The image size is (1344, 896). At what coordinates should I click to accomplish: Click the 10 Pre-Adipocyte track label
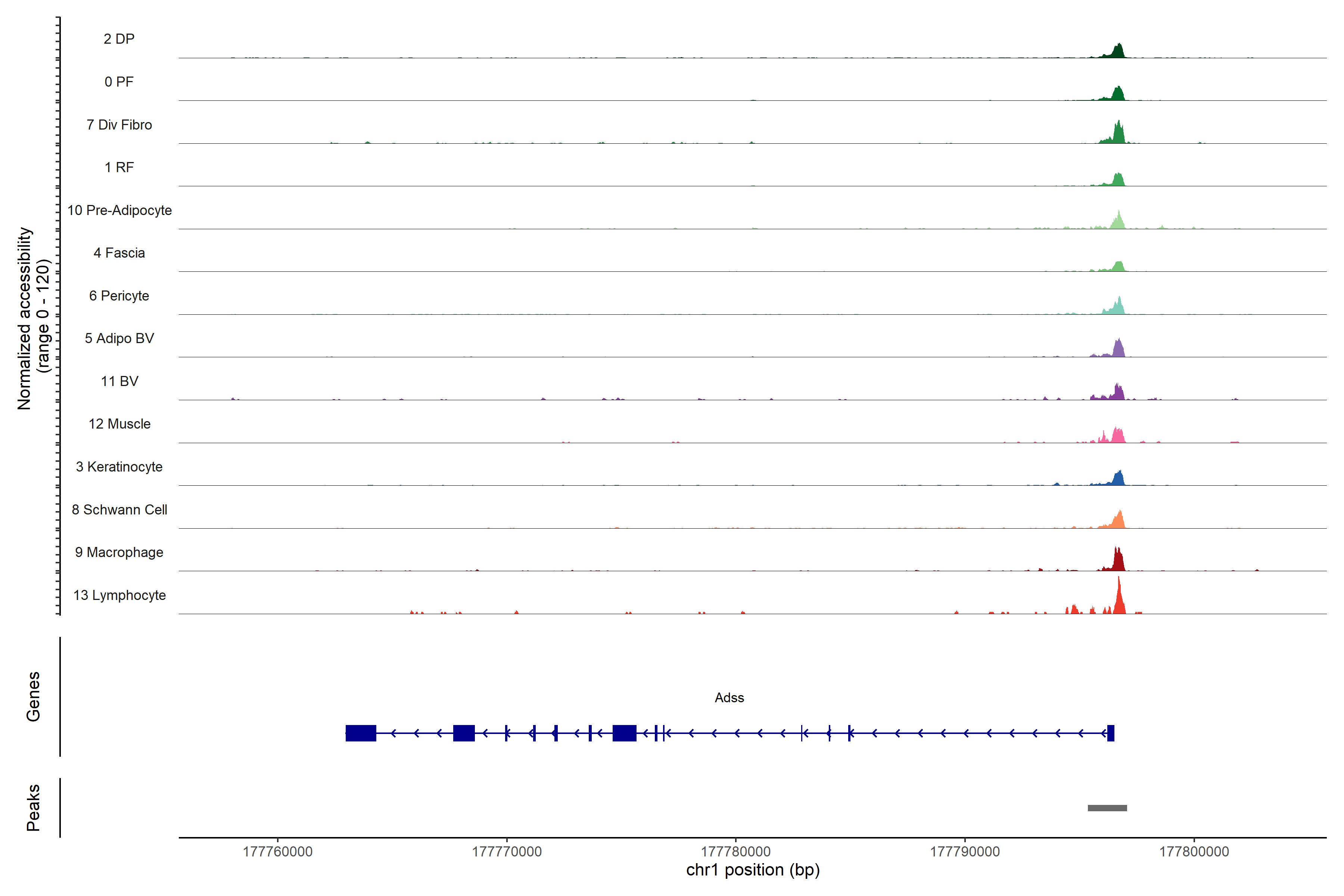pyautogui.click(x=119, y=210)
